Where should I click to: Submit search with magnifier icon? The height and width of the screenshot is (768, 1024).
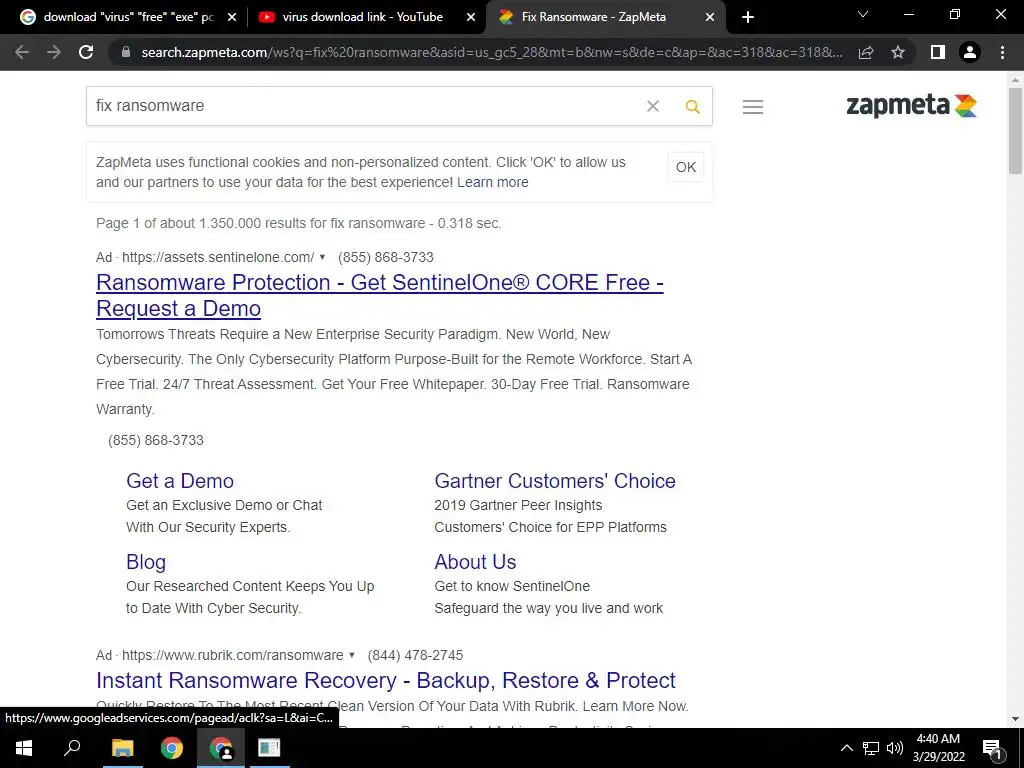pos(693,106)
